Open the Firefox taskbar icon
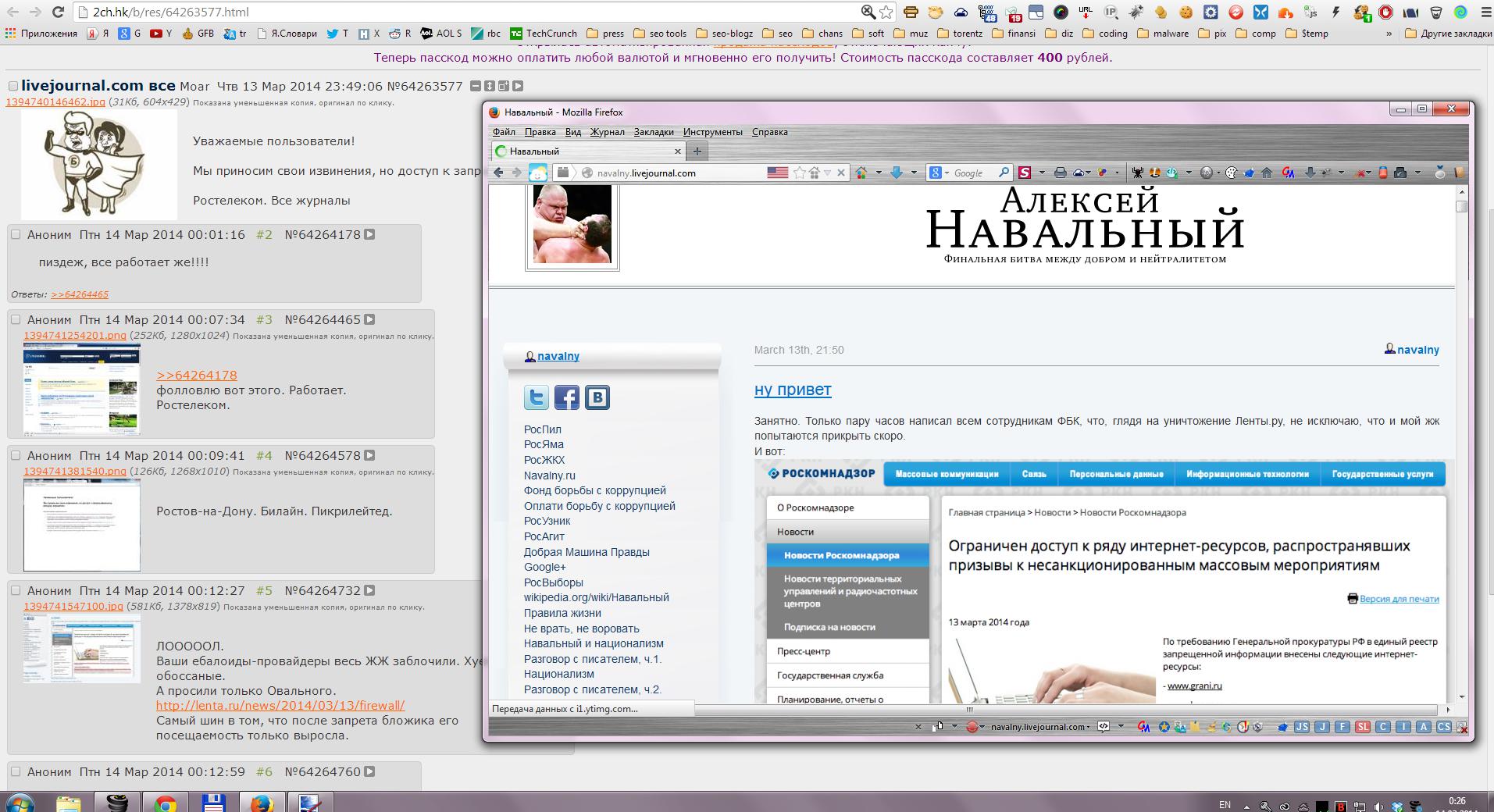Viewport: 1494px width, 812px height. pyautogui.click(x=261, y=802)
